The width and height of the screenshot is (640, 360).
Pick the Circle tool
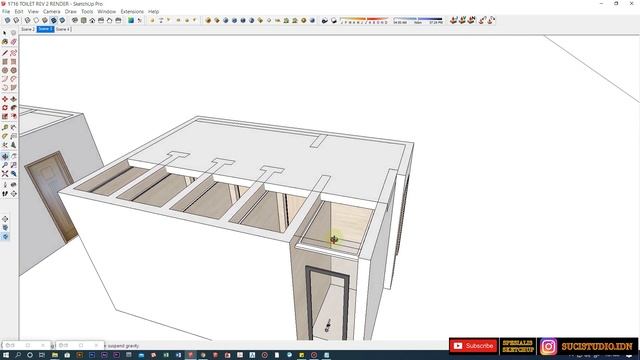[x=5, y=70]
